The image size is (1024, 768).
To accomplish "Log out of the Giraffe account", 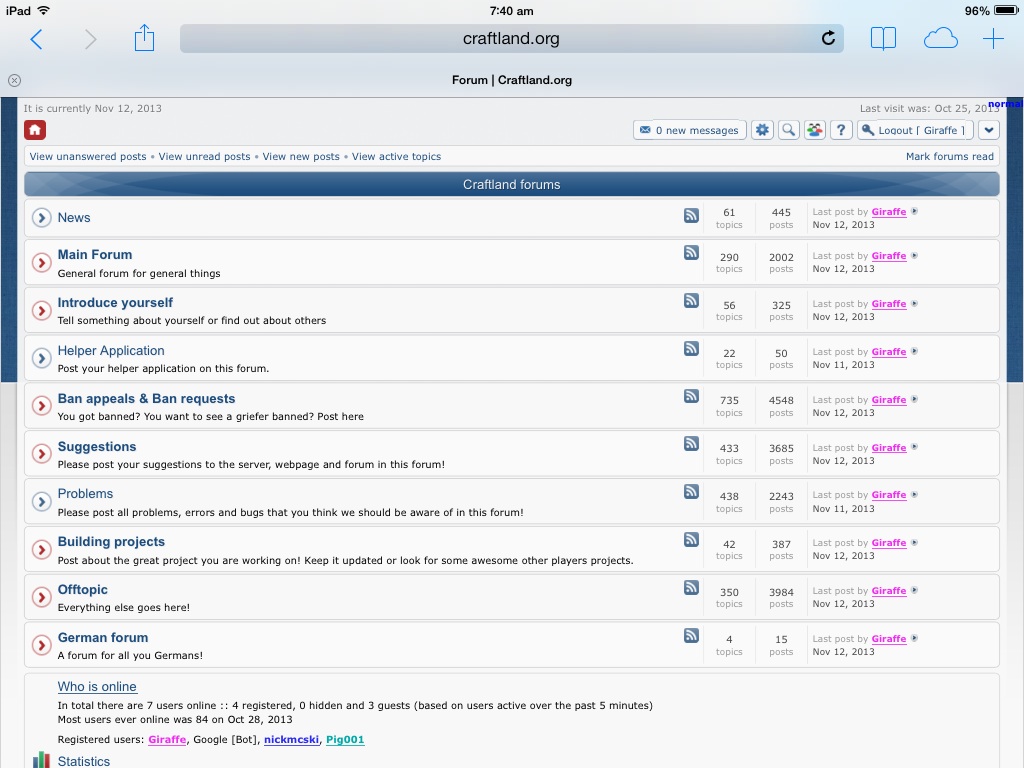I will click(916, 130).
